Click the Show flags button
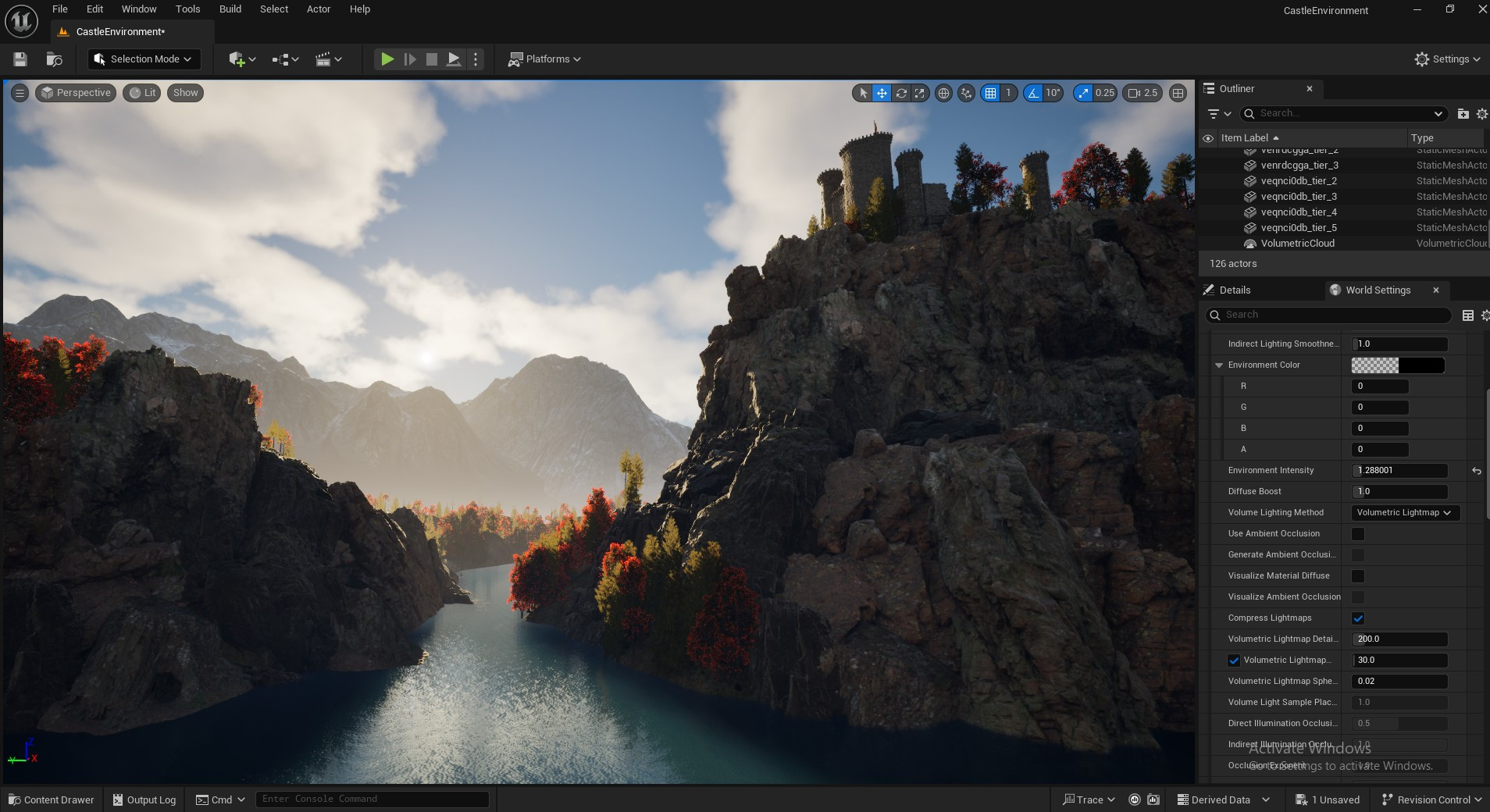The height and width of the screenshot is (812, 1490). [185, 93]
